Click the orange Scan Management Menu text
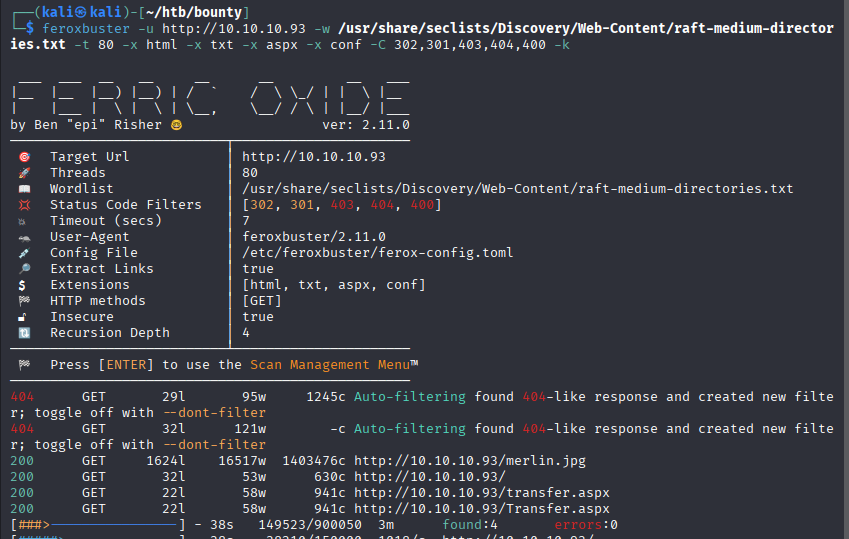The width and height of the screenshot is (849, 539). click(x=330, y=365)
